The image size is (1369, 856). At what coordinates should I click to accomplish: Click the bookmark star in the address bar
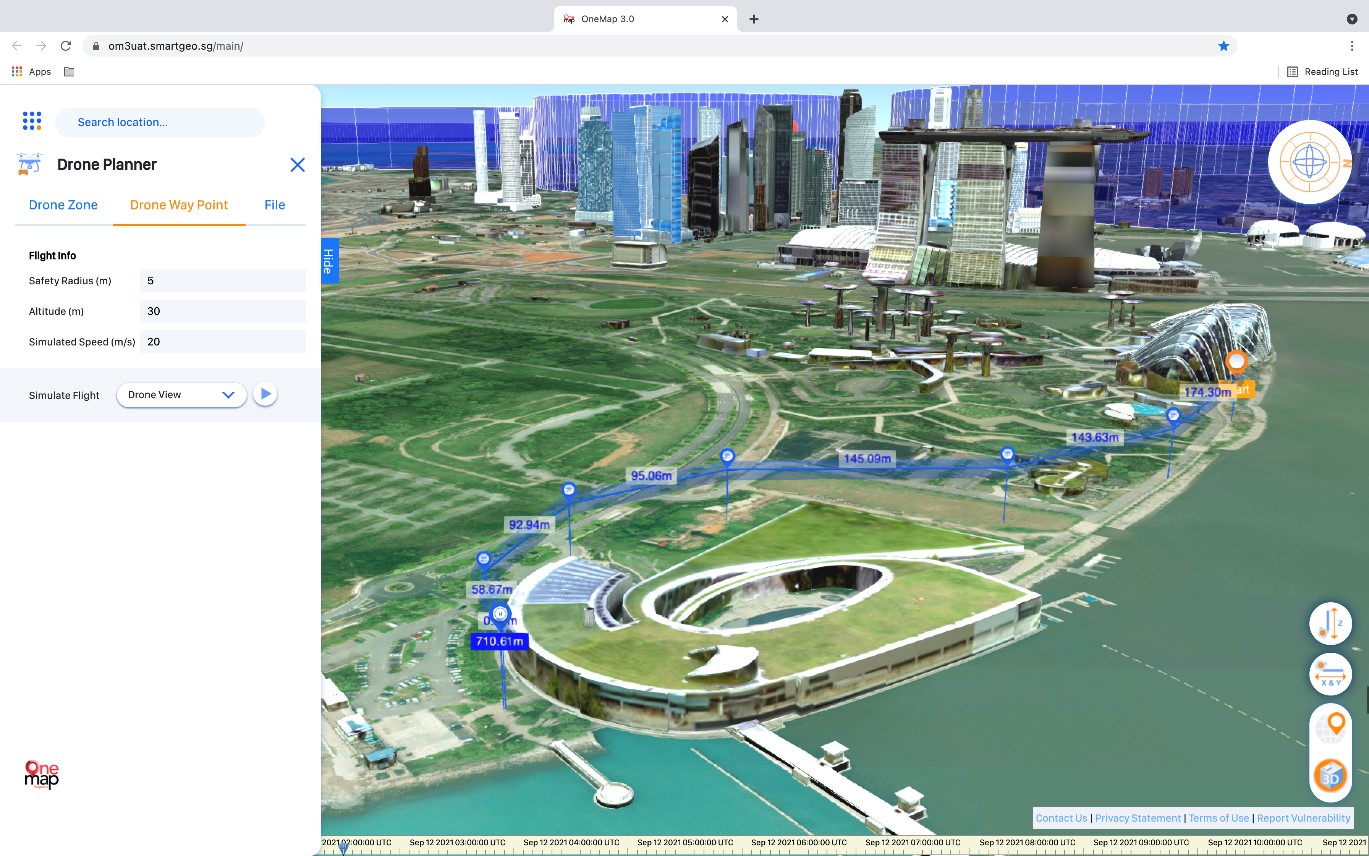[1224, 45]
